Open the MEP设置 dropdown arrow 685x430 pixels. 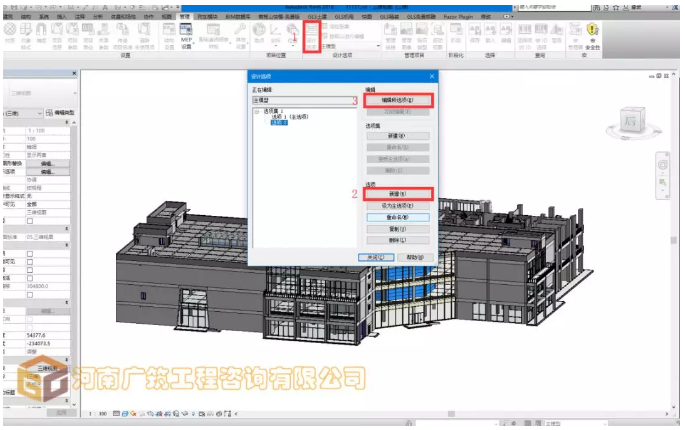click(194, 43)
